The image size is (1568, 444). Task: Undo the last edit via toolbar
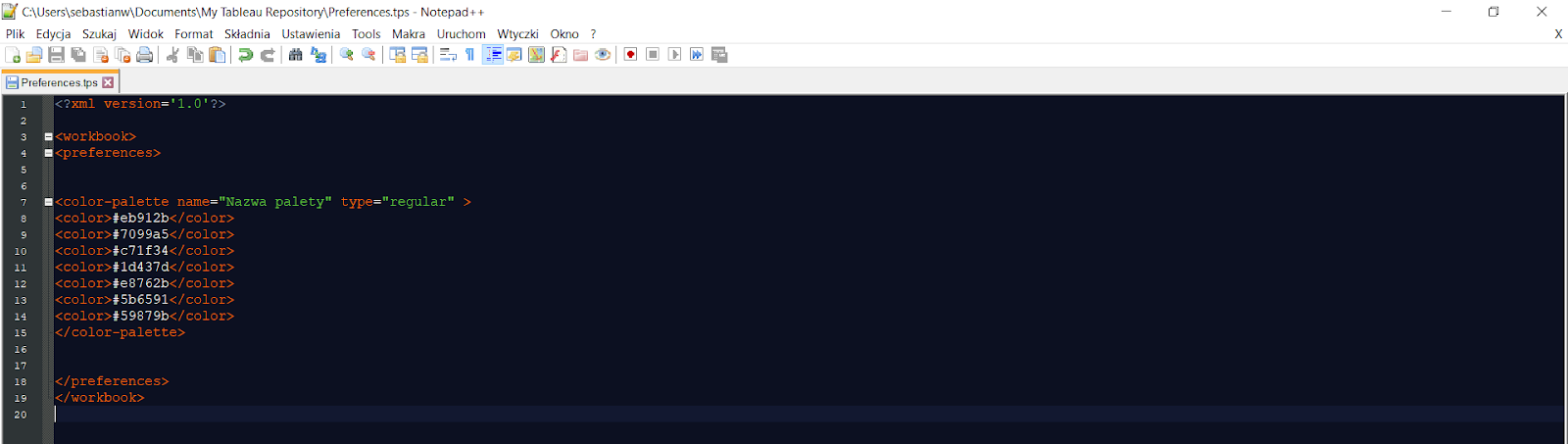coord(246,55)
